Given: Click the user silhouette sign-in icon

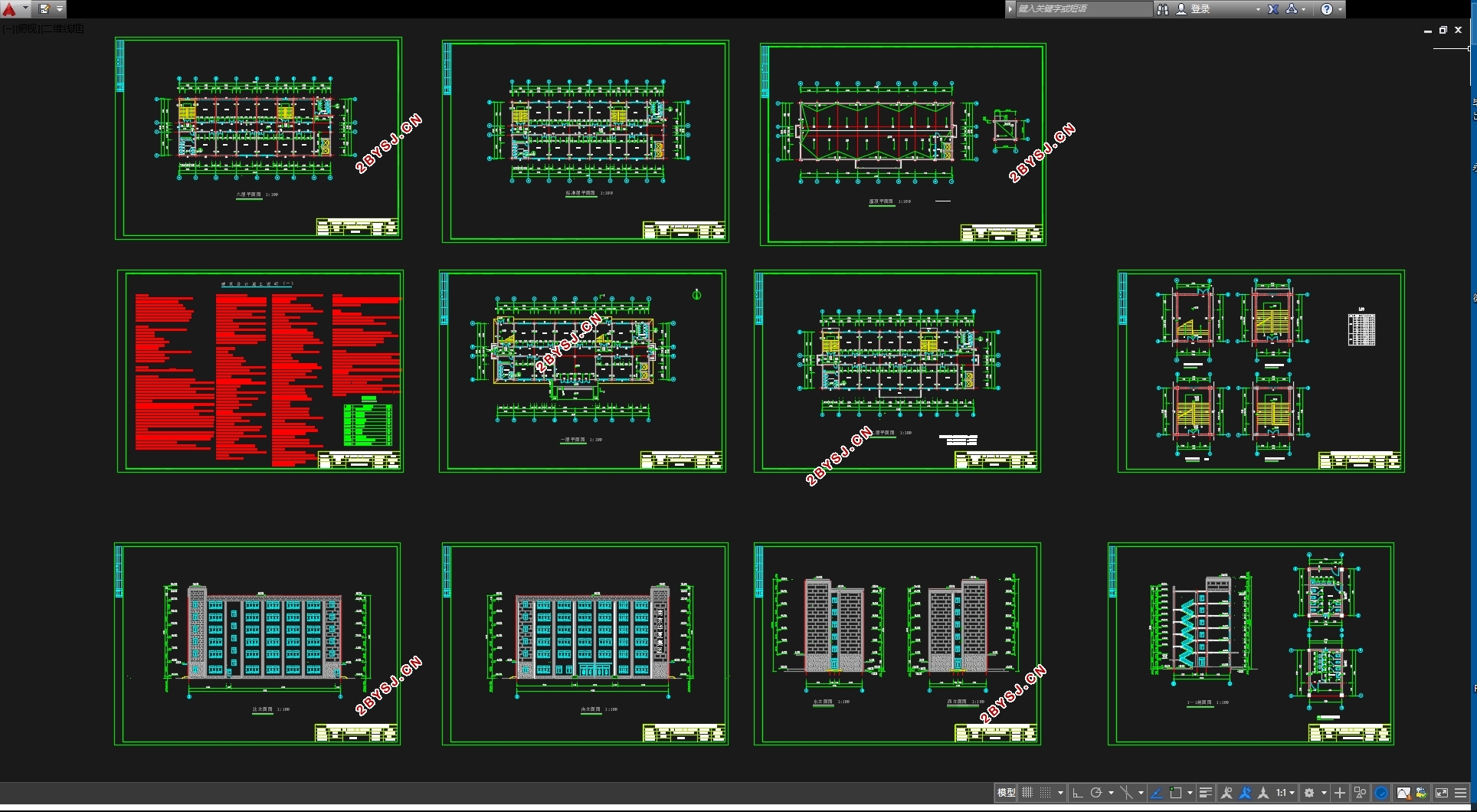Looking at the screenshot, I should click(1181, 9).
